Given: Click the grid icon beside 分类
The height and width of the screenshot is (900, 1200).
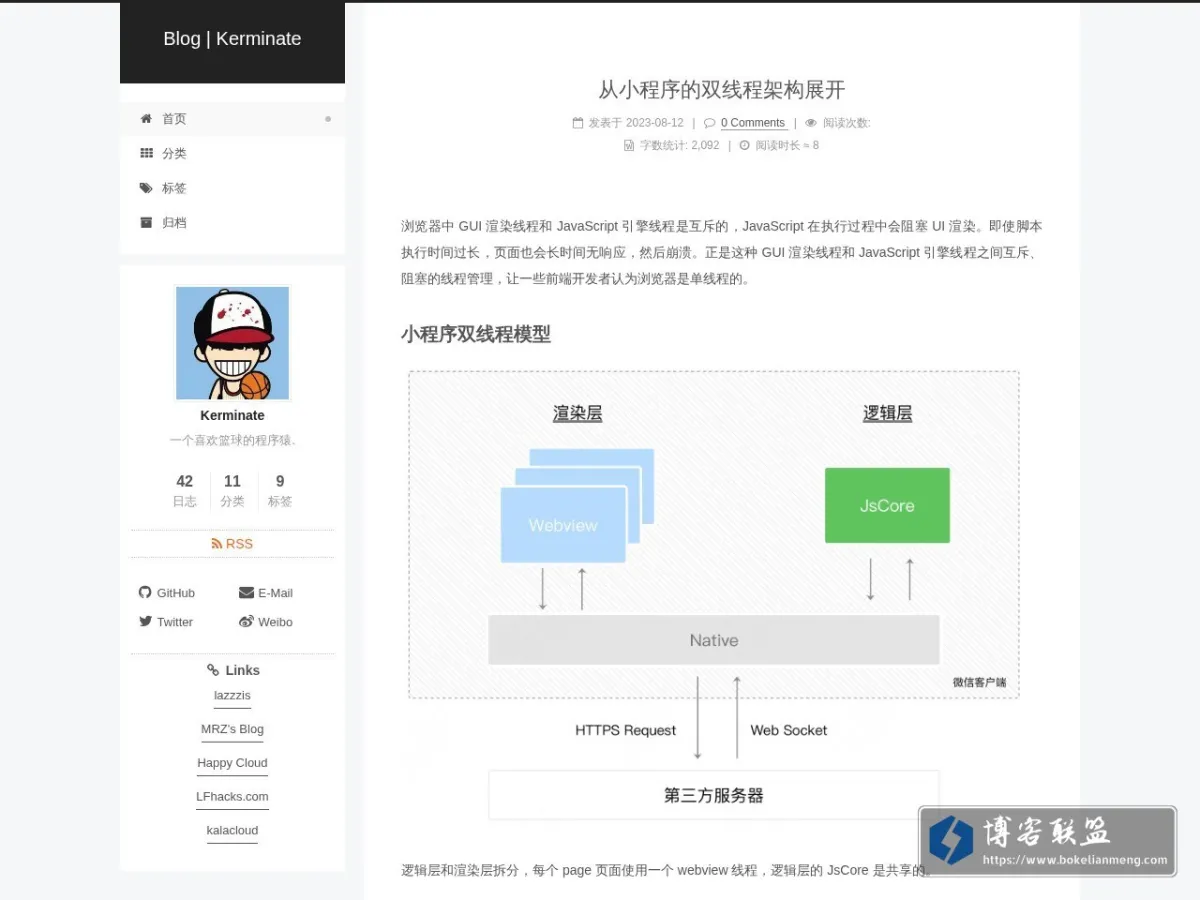Looking at the screenshot, I should pos(146,153).
